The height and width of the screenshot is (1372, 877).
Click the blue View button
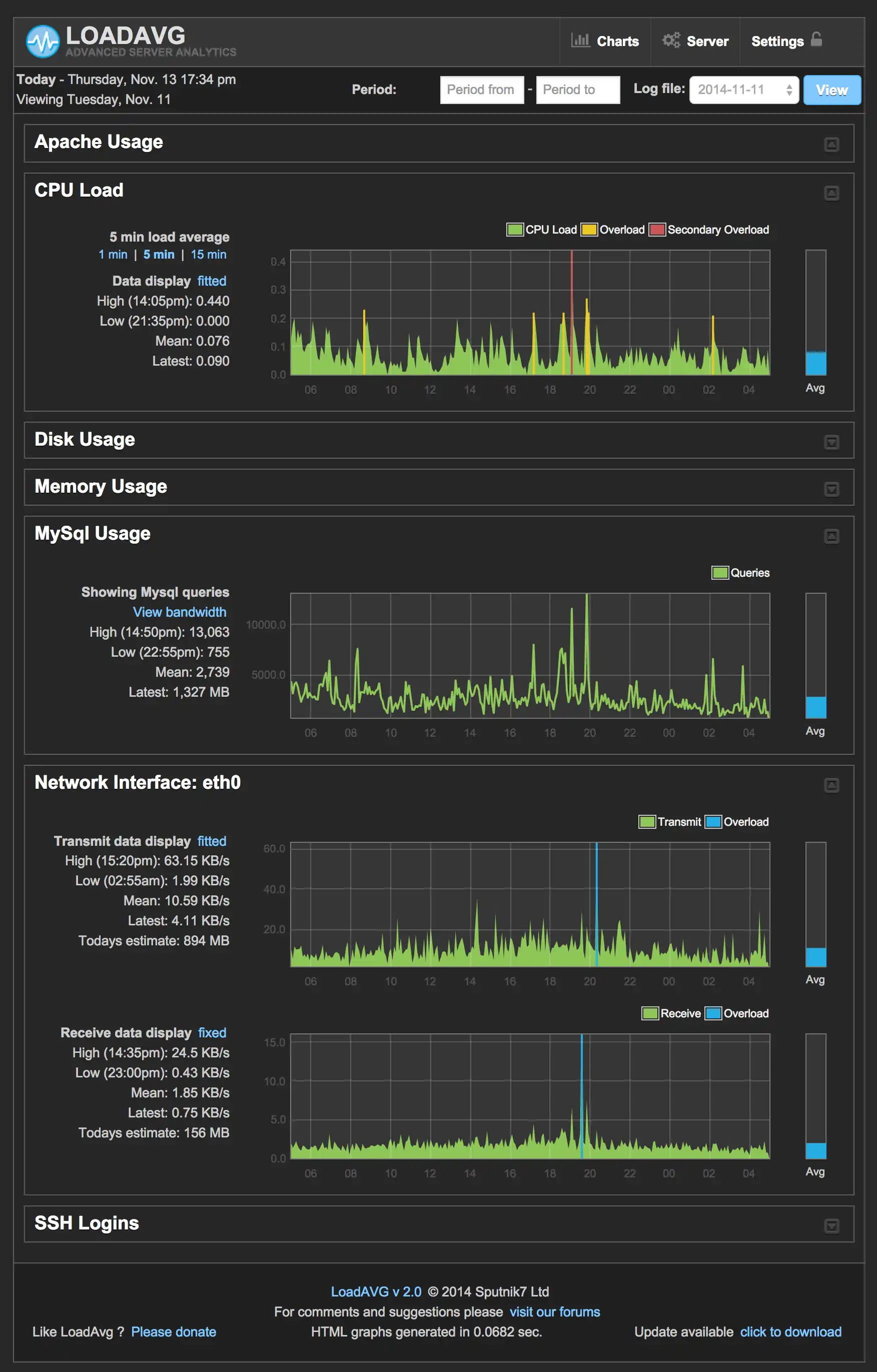point(831,90)
